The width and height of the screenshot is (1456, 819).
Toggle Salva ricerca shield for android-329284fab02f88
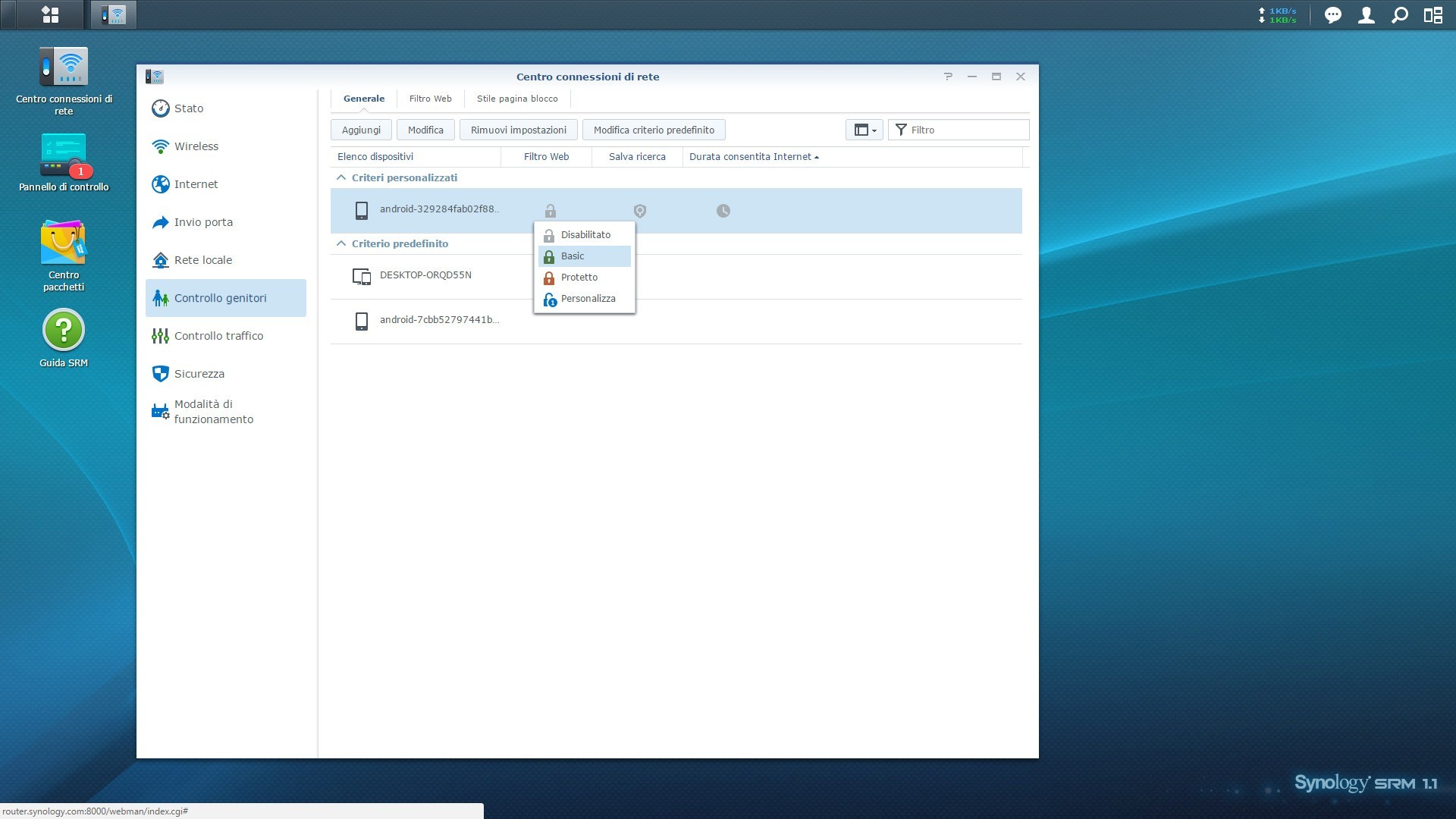(639, 211)
